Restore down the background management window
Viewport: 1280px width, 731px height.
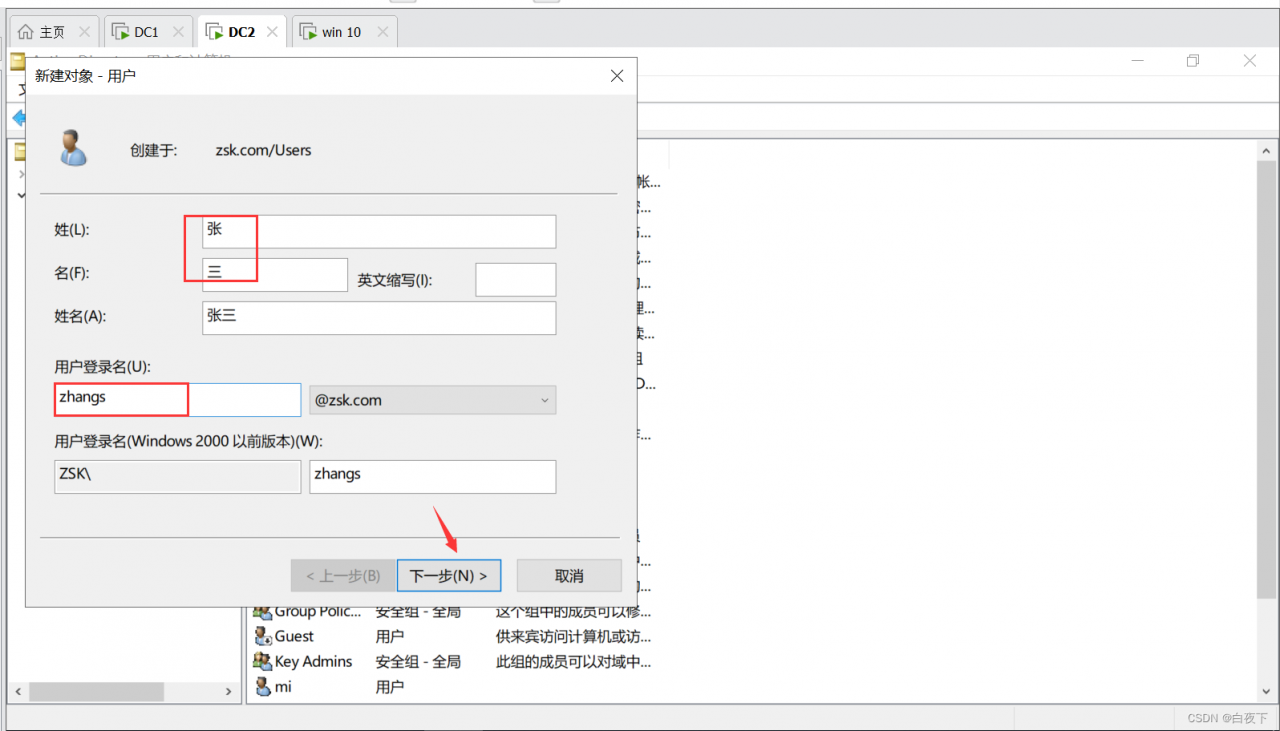pyautogui.click(x=1193, y=61)
